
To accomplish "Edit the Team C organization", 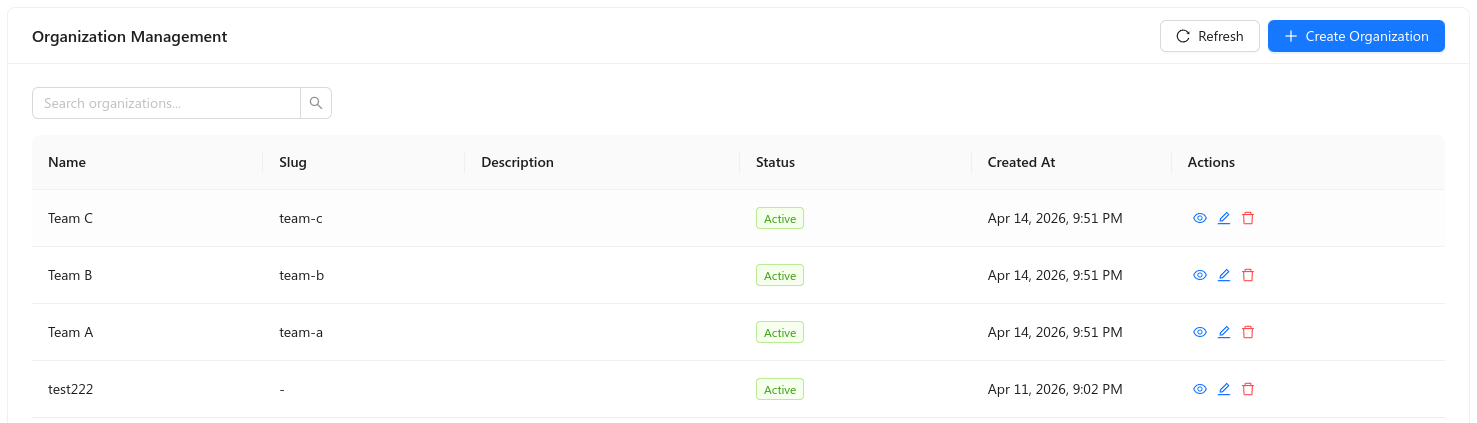I will click(1224, 218).
